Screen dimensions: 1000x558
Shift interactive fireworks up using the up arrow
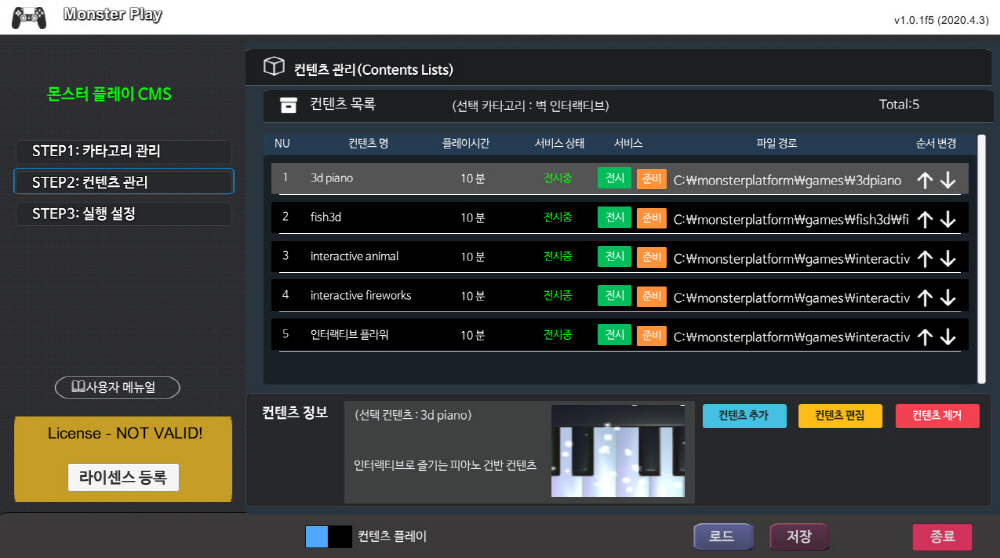click(x=925, y=298)
